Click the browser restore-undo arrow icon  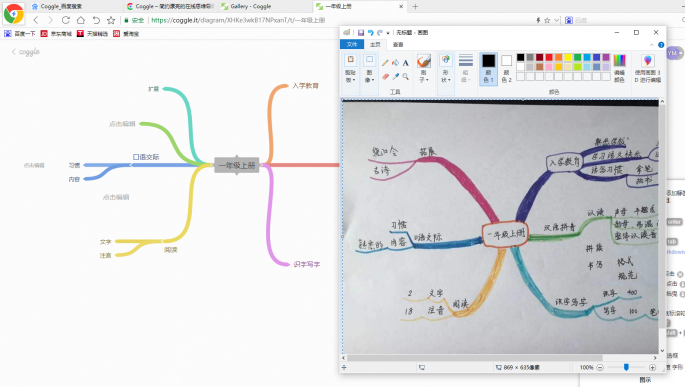pos(96,20)
